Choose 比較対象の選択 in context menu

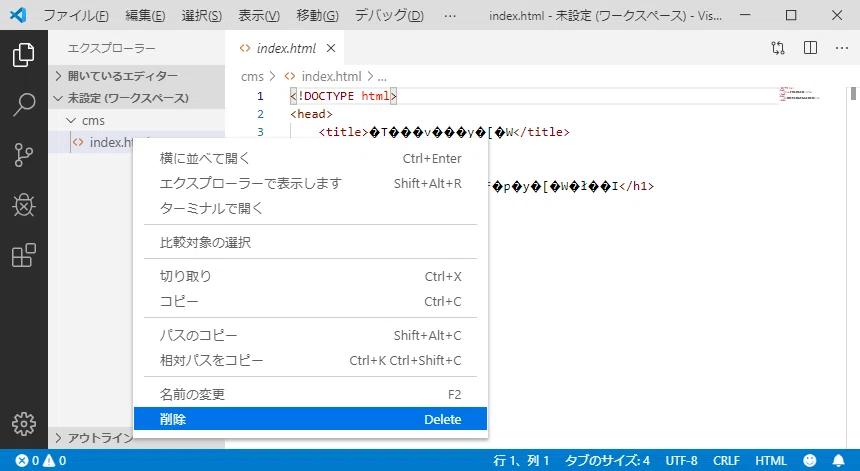(x=310, y=242)
